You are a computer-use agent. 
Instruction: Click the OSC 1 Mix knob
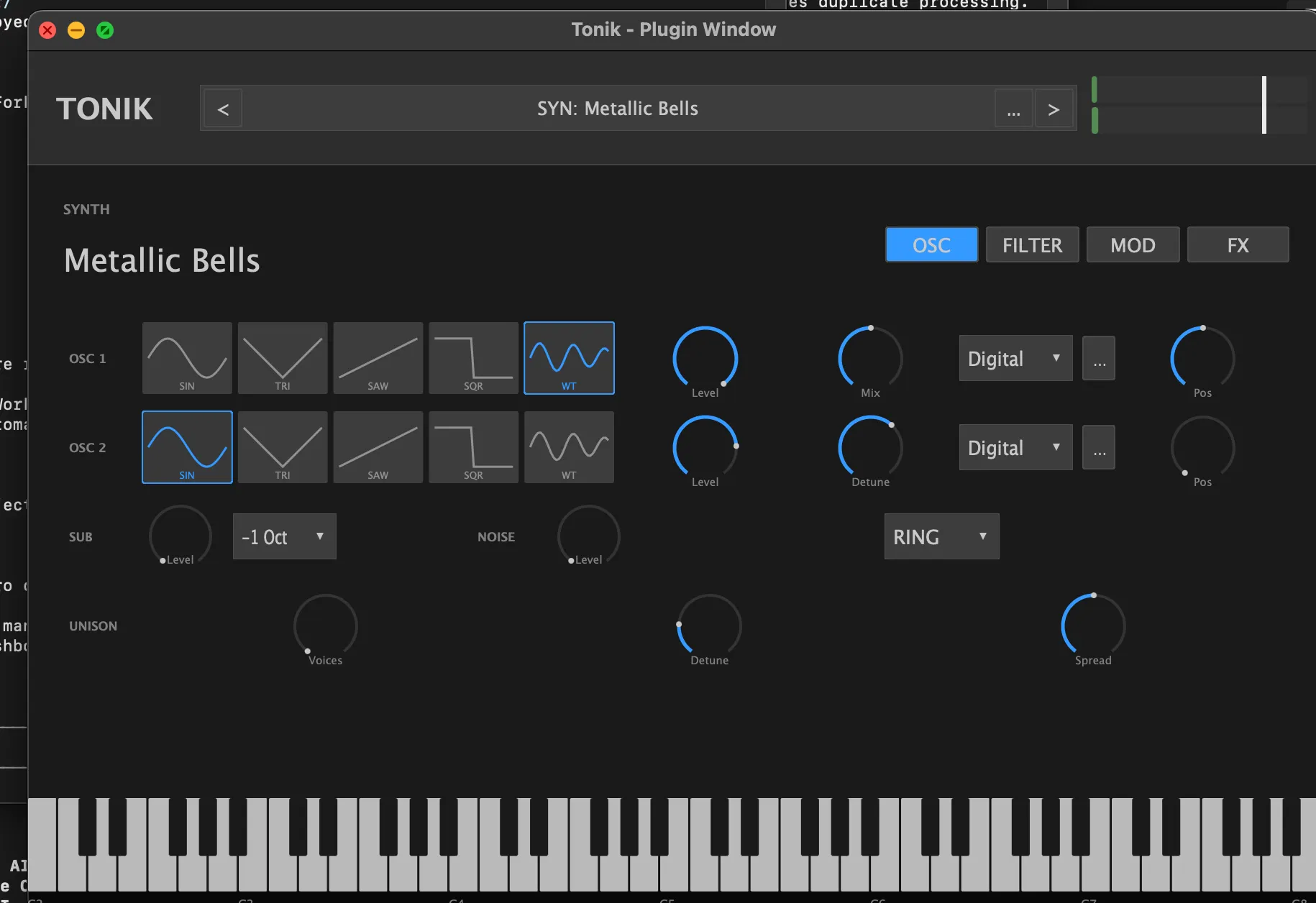tap(870, 359)
